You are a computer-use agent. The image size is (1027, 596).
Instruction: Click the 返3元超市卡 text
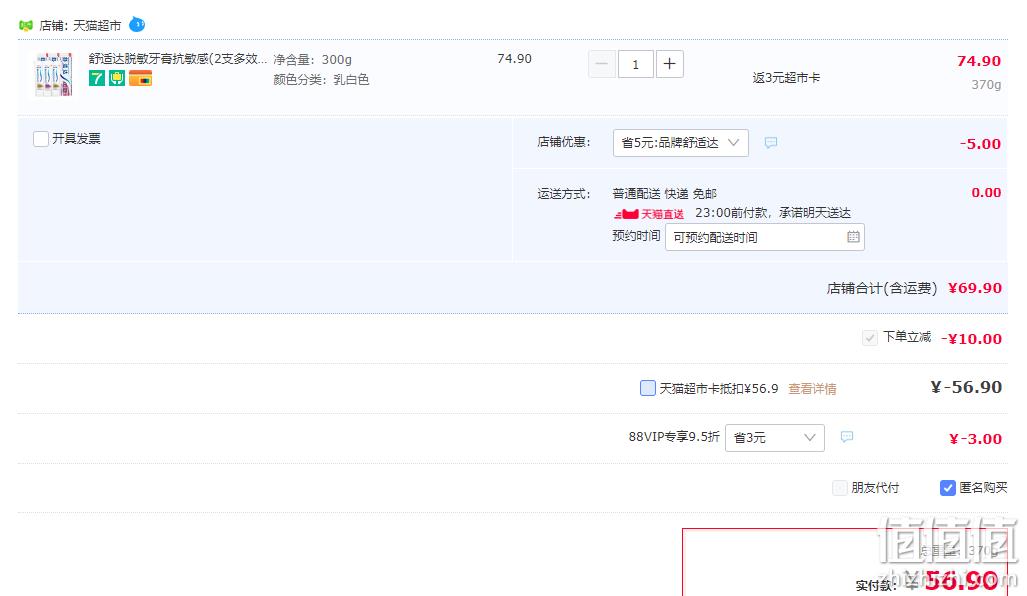pos(786,78)
